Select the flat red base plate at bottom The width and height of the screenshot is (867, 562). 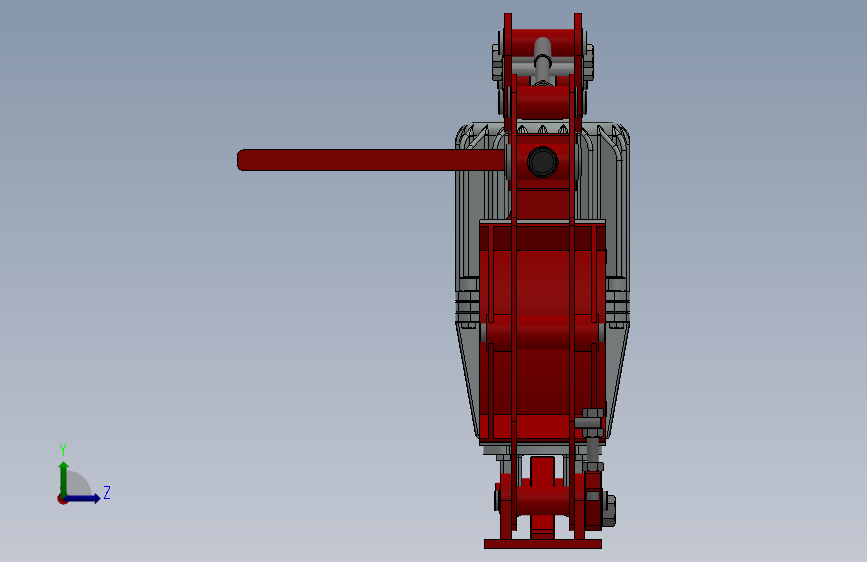click(542, 544)
